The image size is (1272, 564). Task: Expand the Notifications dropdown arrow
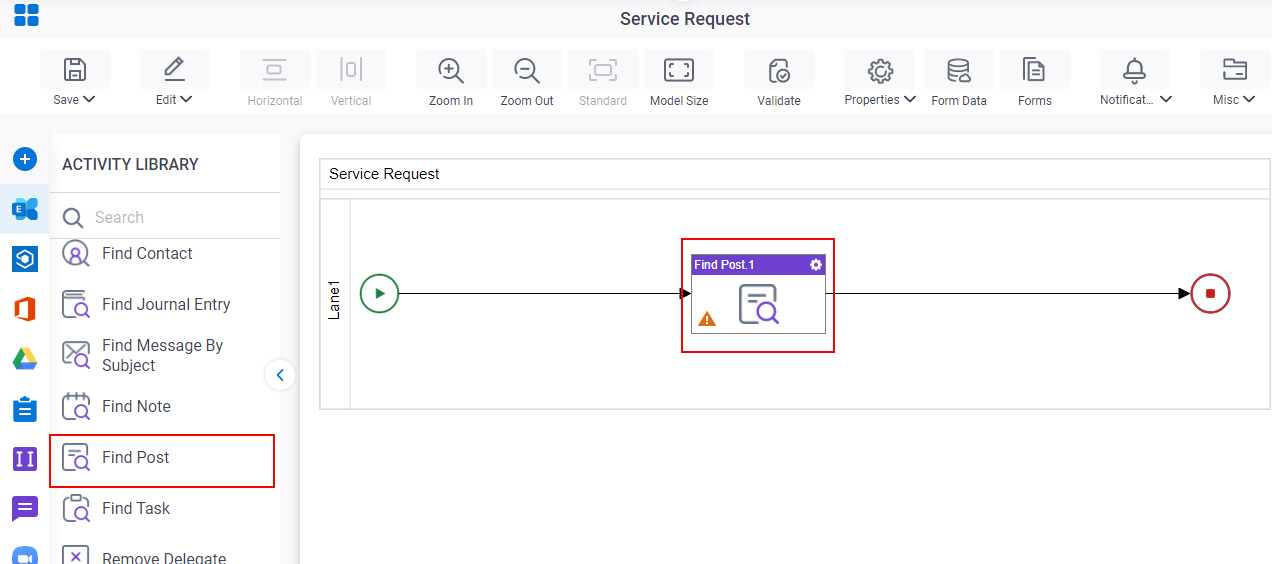pos(1166,100)
